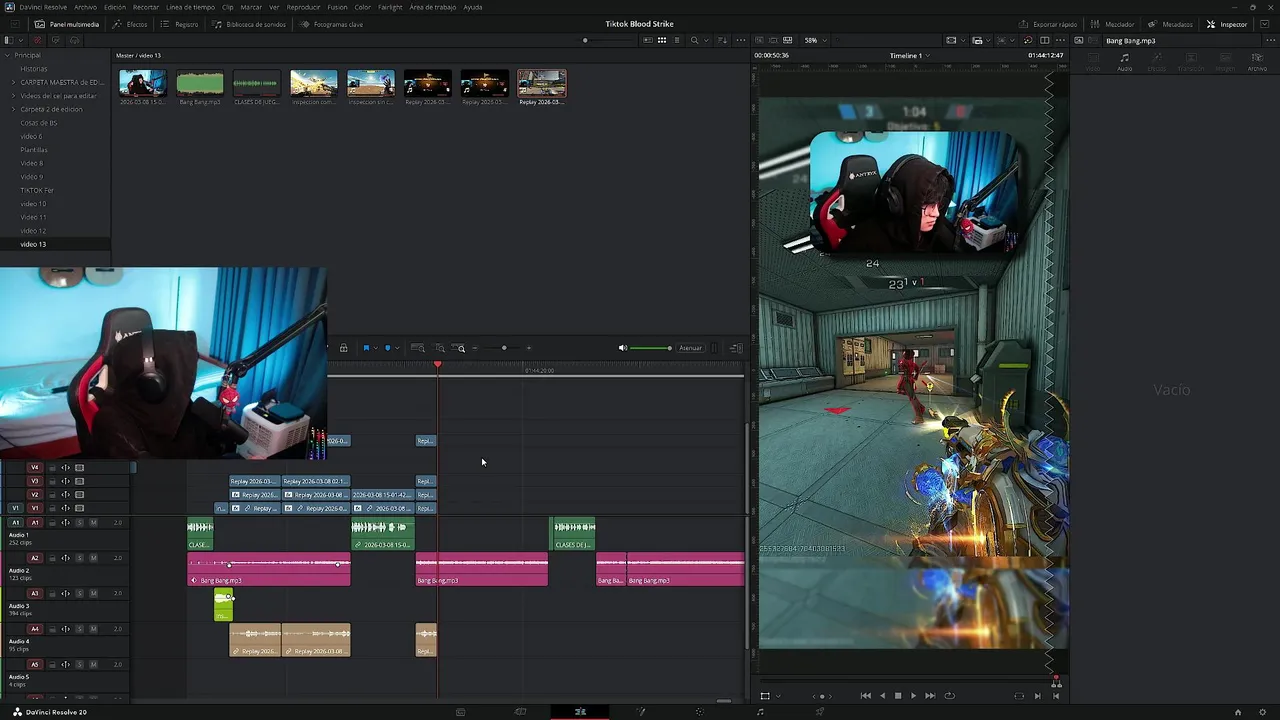Image resolution: width=1280 pixels, height=720 pixels.
Task: Mute Audio 4 track with M button
Action: (x=94, y=629)
